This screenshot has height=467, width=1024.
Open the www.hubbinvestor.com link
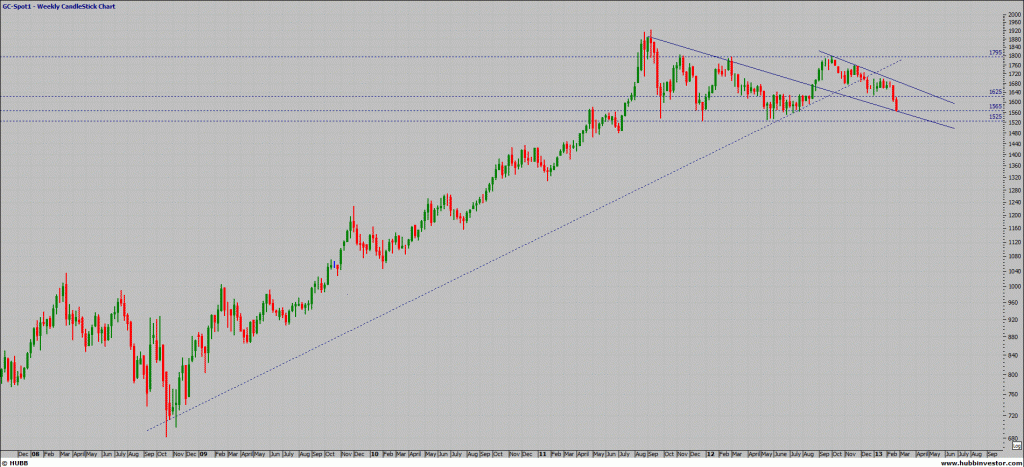980,462
